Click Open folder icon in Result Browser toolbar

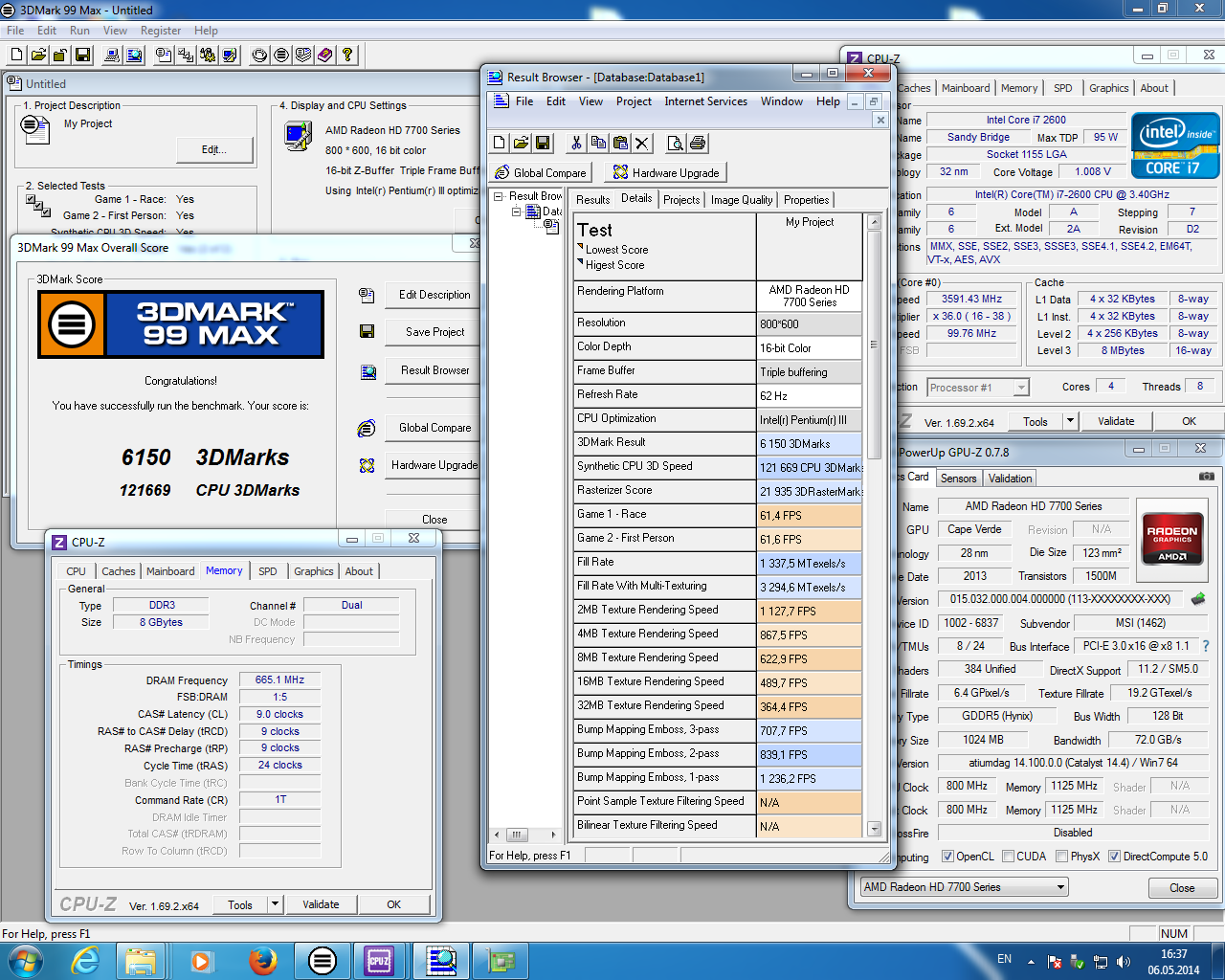(x=521, y=143)
